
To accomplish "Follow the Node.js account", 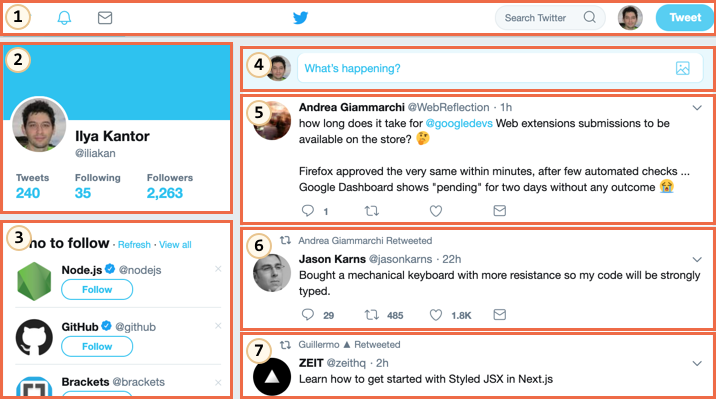I will coord(97,289).
